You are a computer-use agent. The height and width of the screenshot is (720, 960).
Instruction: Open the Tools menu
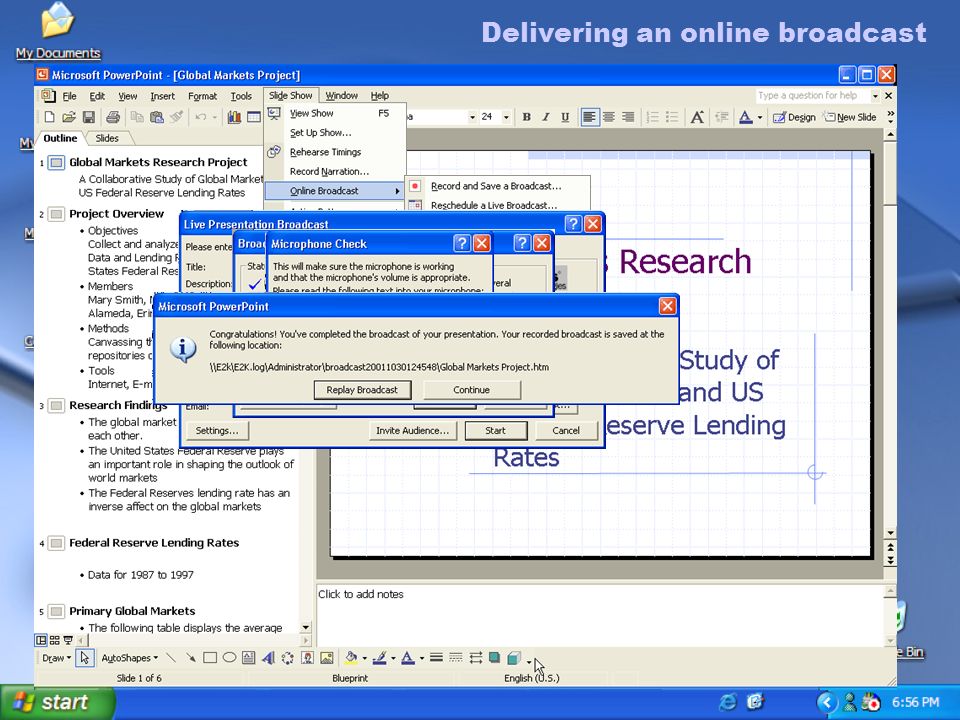pyautogui.click(x=241, y=96)
